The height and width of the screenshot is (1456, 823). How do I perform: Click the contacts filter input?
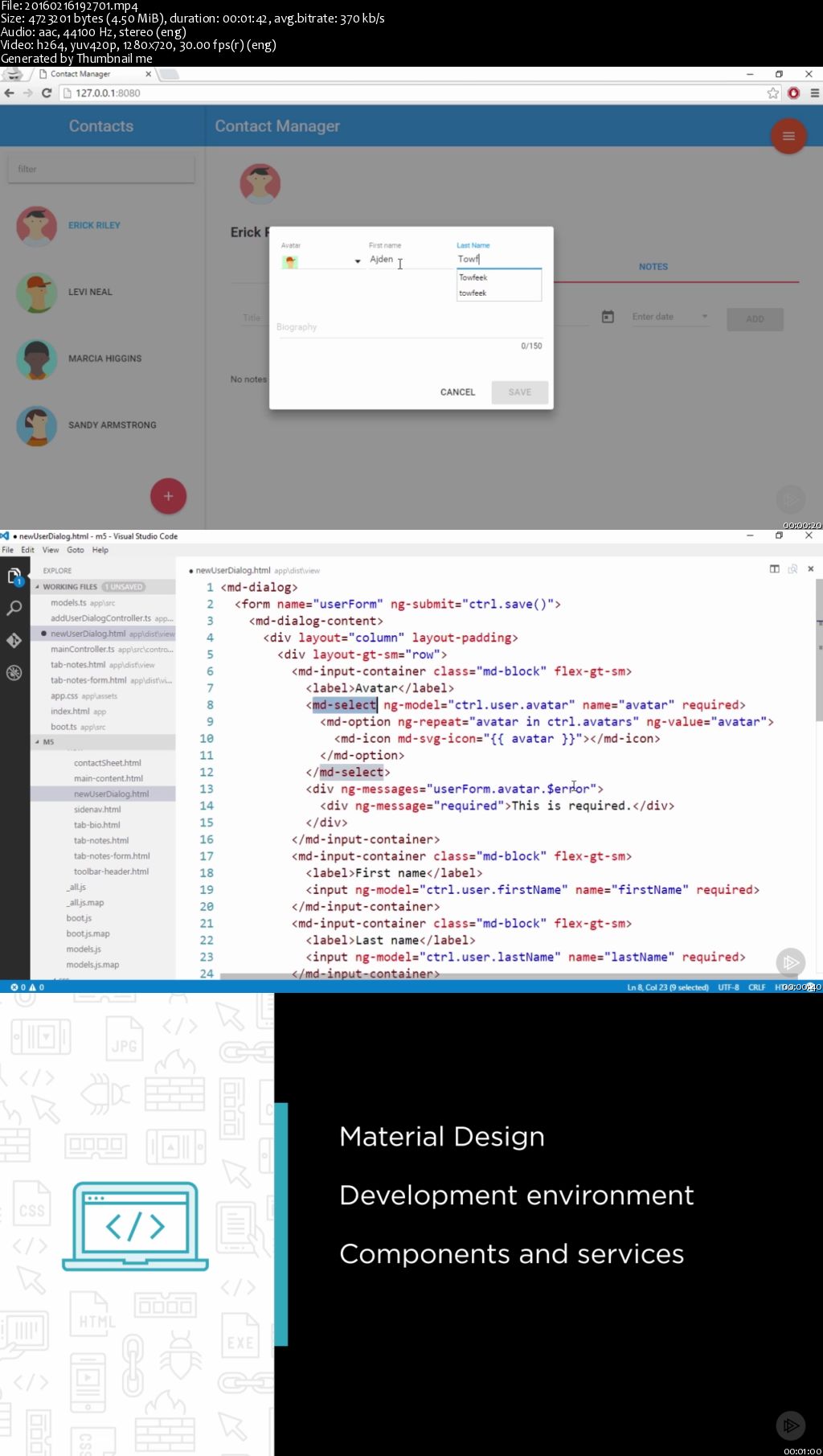pyautogui.click(x=101, y=169)
